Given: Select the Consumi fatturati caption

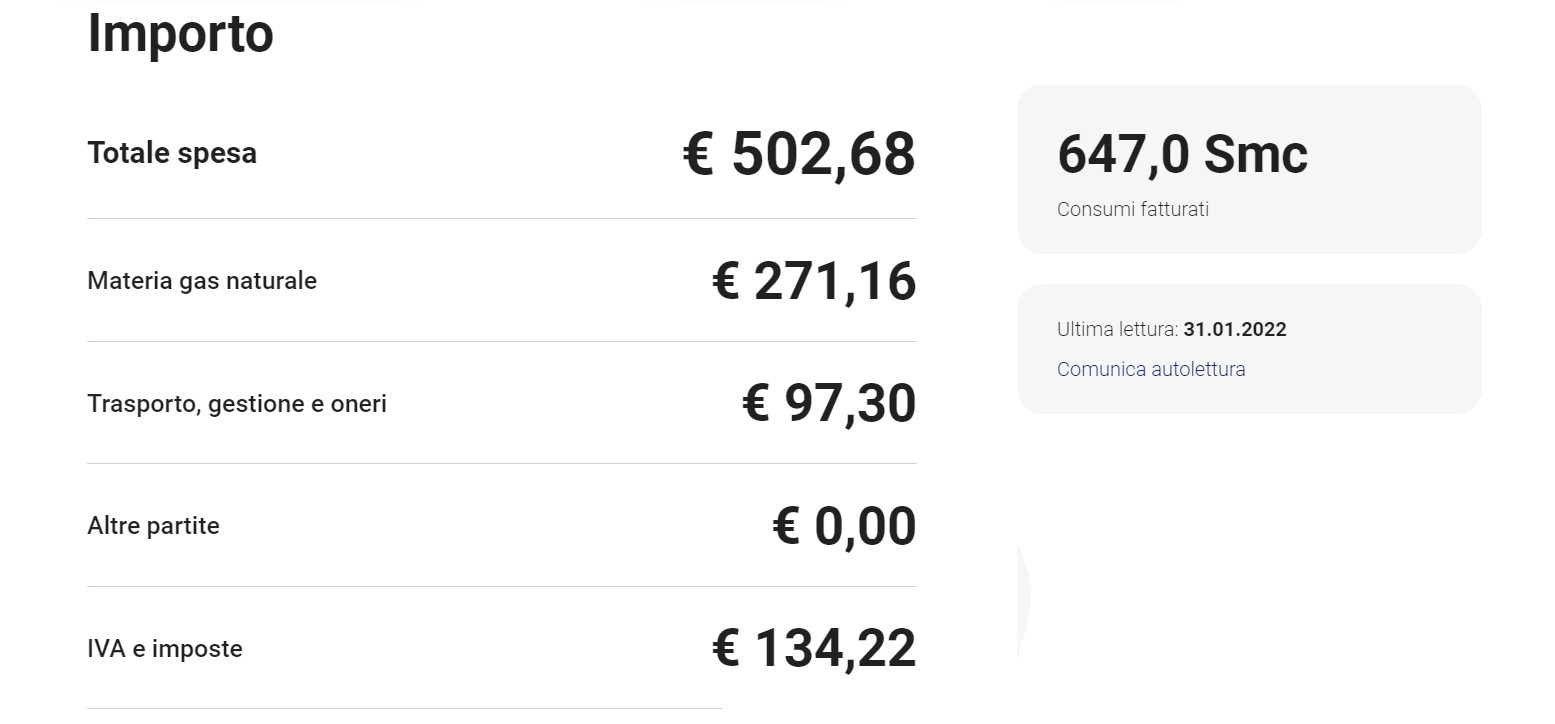Looking at the screenshot, I should pos(1133,210).
